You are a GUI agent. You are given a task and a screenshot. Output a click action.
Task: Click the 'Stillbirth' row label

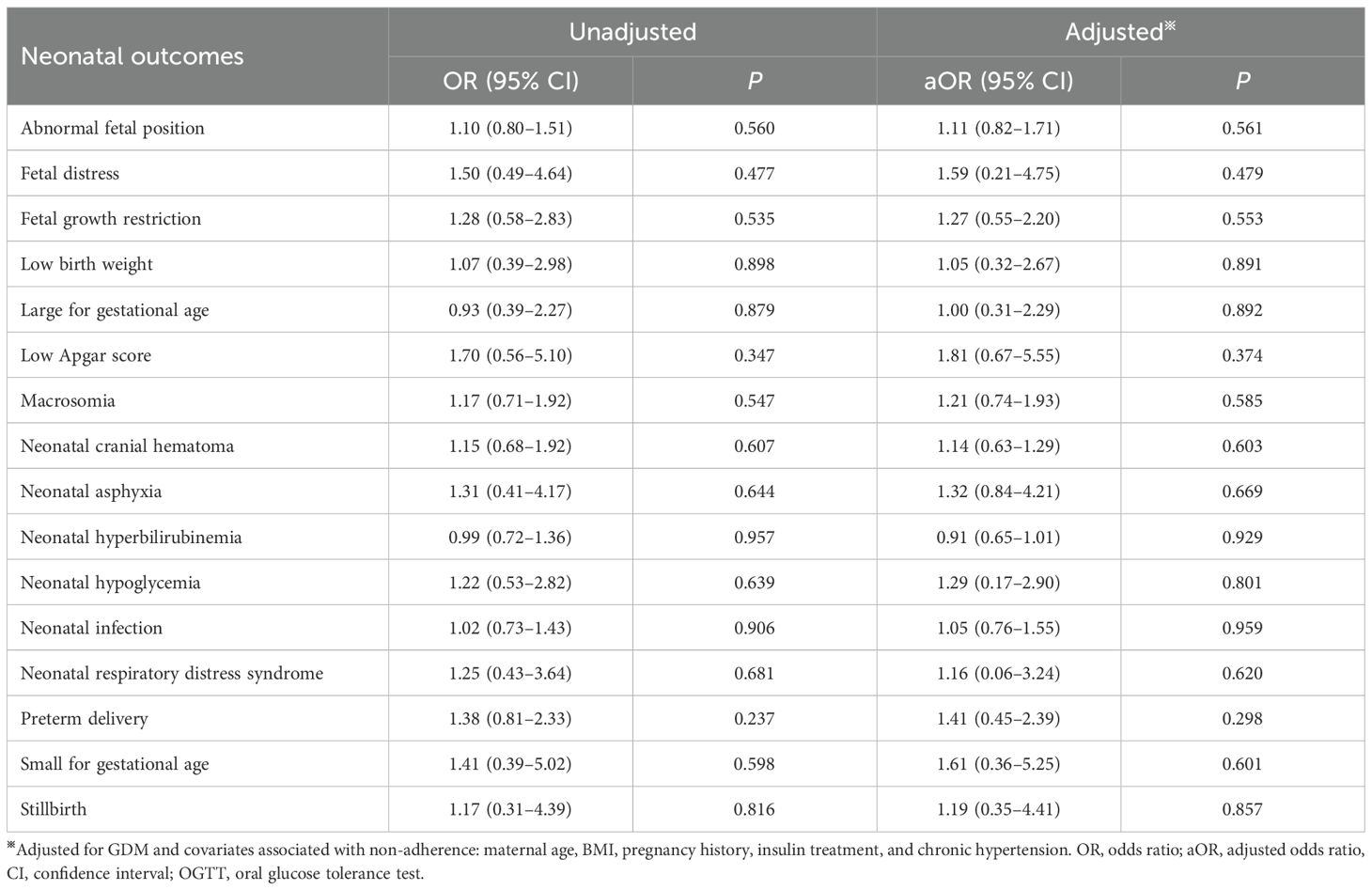pyautogui.click(x=54, y=809)
